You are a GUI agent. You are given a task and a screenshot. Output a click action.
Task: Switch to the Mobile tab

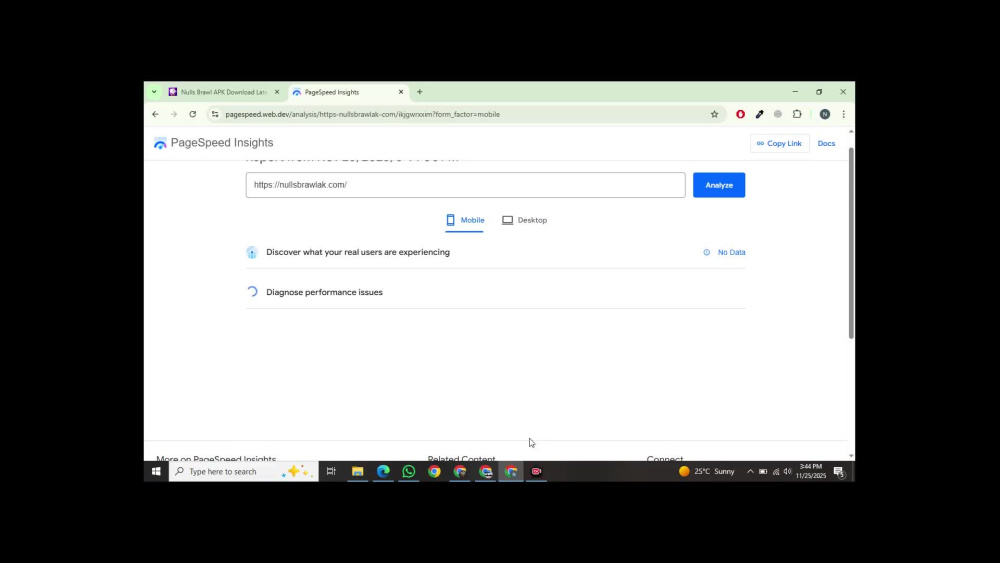(x=465, y=220)
